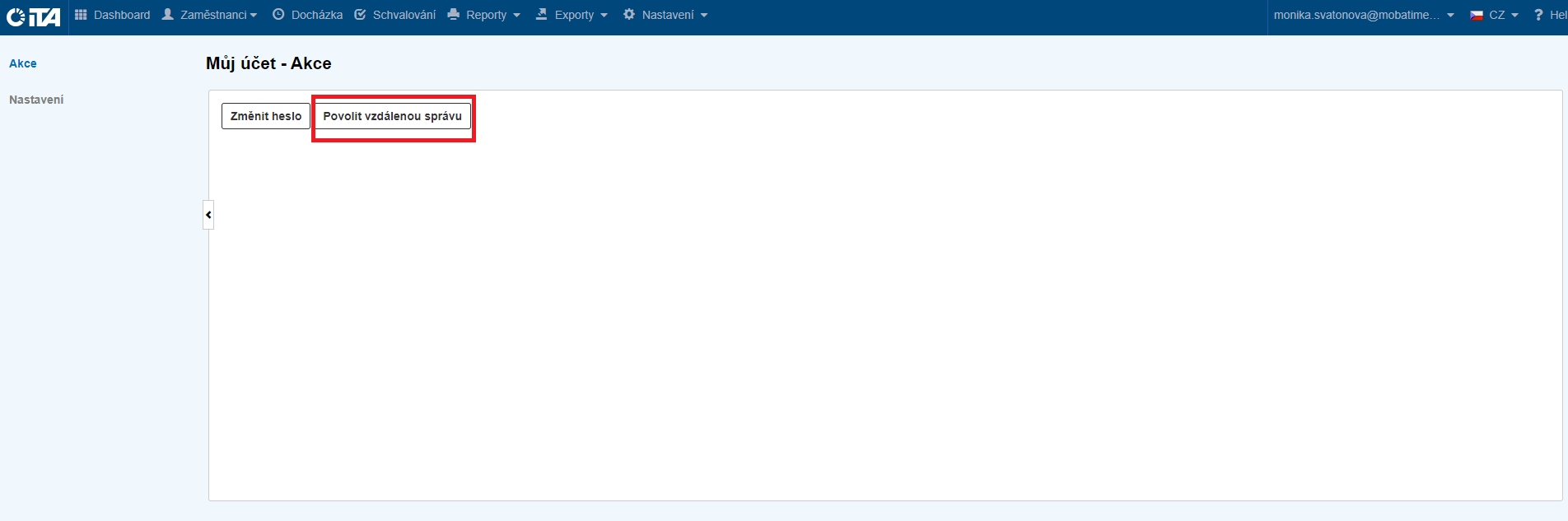Click the question mark help icon
This screenshot has width=1568, height=521.
click(x=1538, y=15)
